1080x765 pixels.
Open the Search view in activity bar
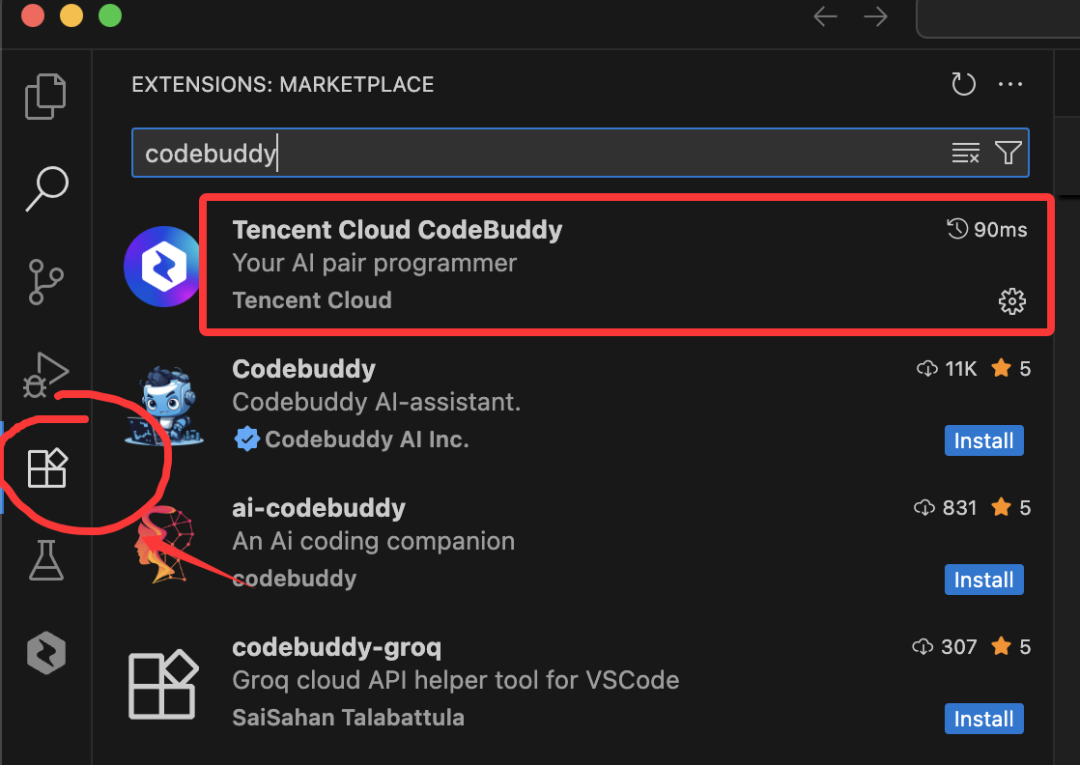(47, 188)
